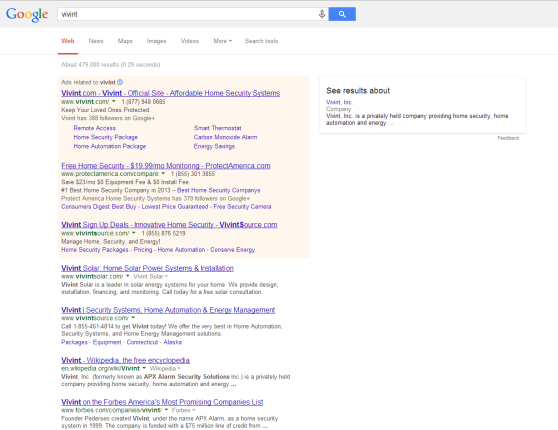Open dropdown arrow beside organic vivintsource.com result

(133, 318)
